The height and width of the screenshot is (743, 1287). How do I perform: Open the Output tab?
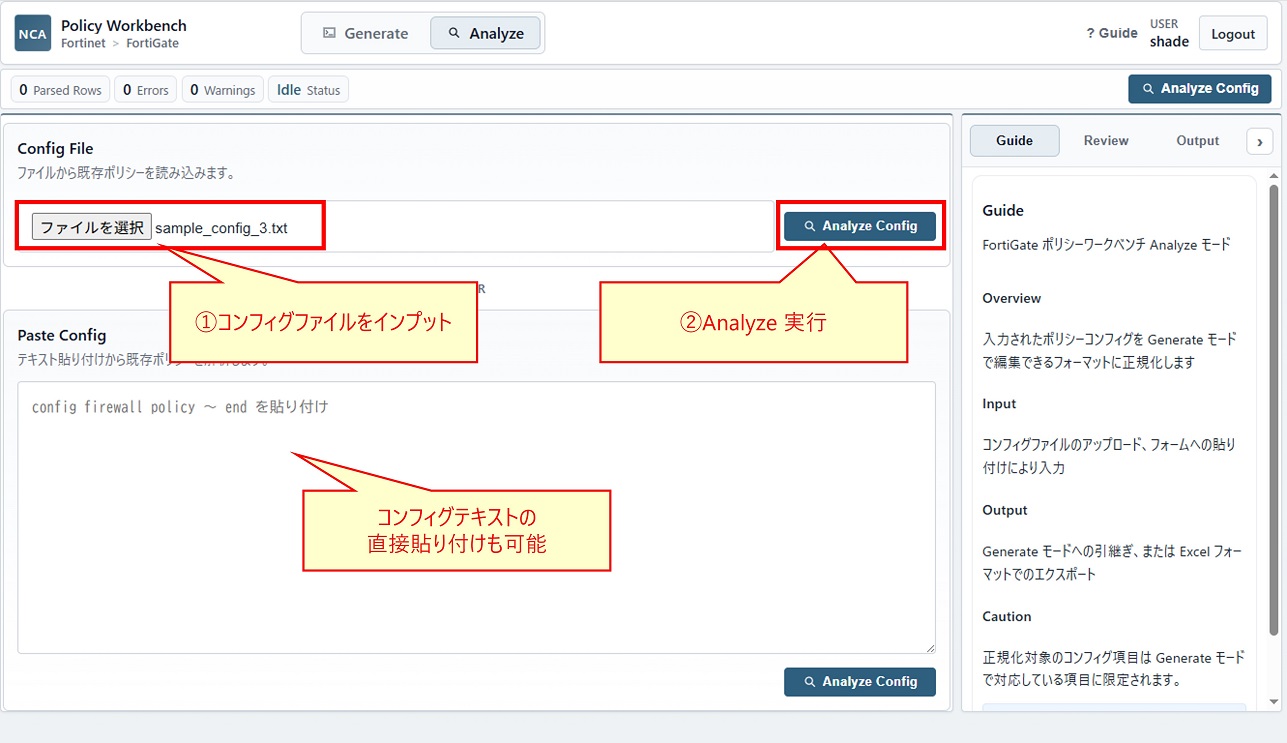click(x=1197, y=140)
